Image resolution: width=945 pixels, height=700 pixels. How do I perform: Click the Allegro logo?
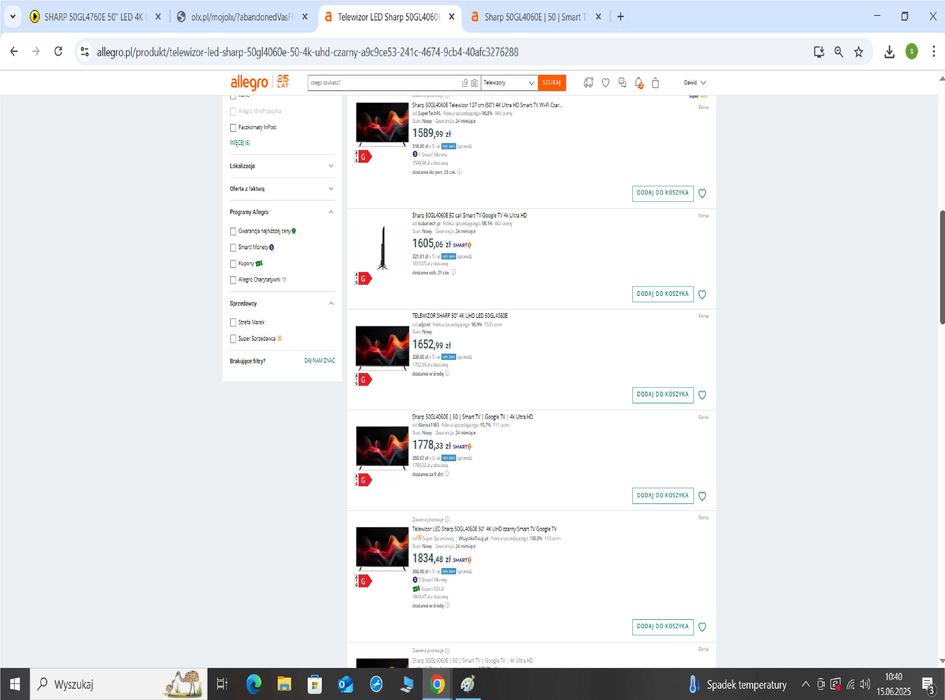click(x=249, y=82)
